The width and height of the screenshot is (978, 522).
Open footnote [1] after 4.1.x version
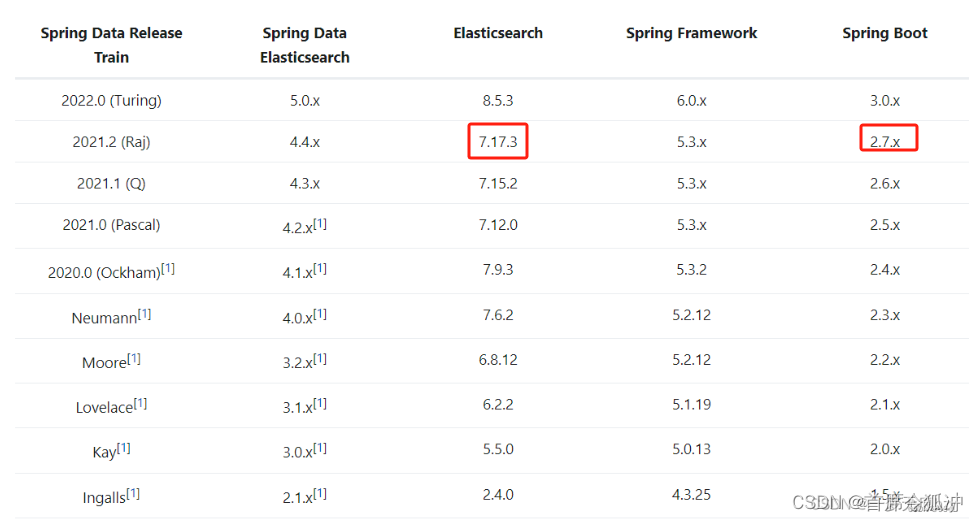[x=320, y=268]
